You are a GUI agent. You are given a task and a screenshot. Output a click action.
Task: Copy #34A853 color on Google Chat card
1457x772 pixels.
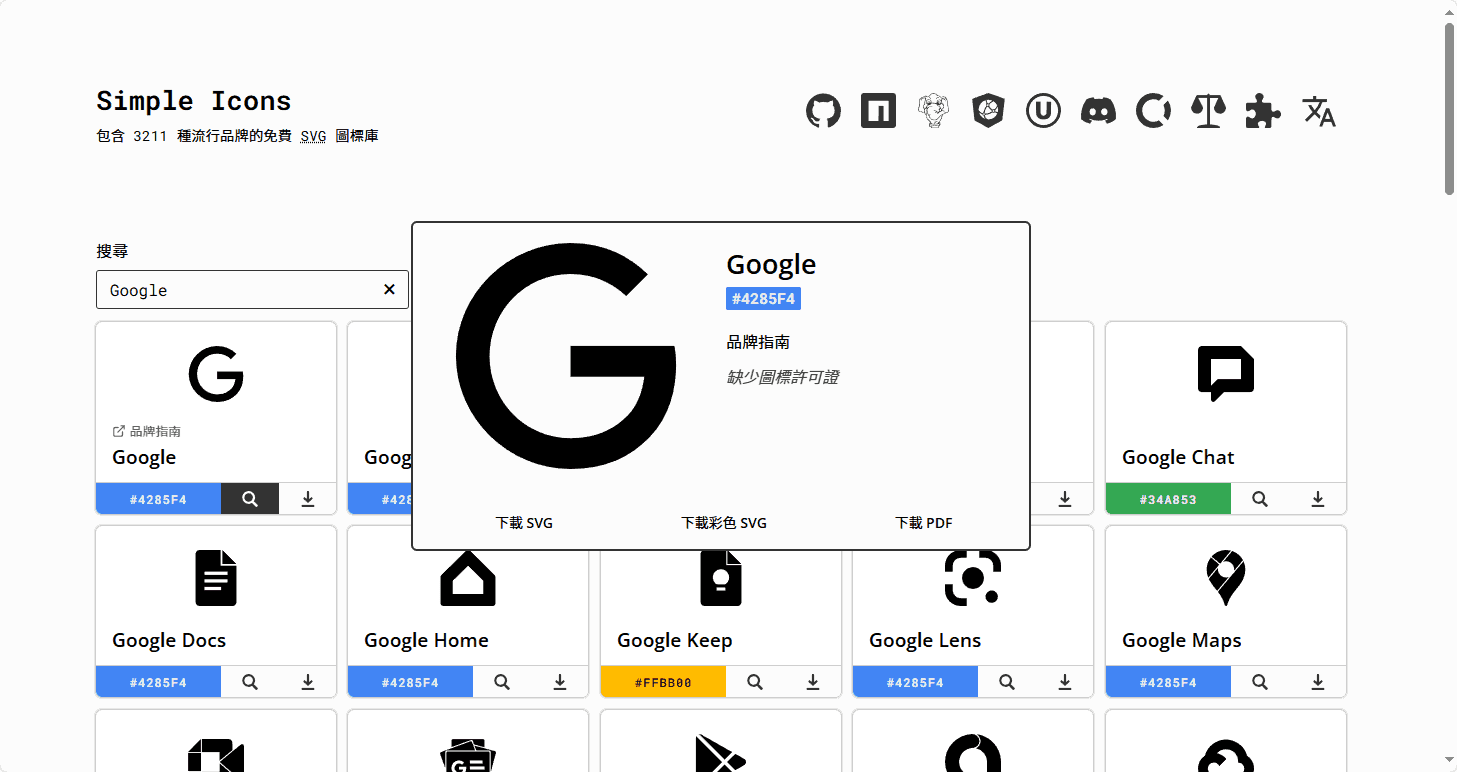1168,499
